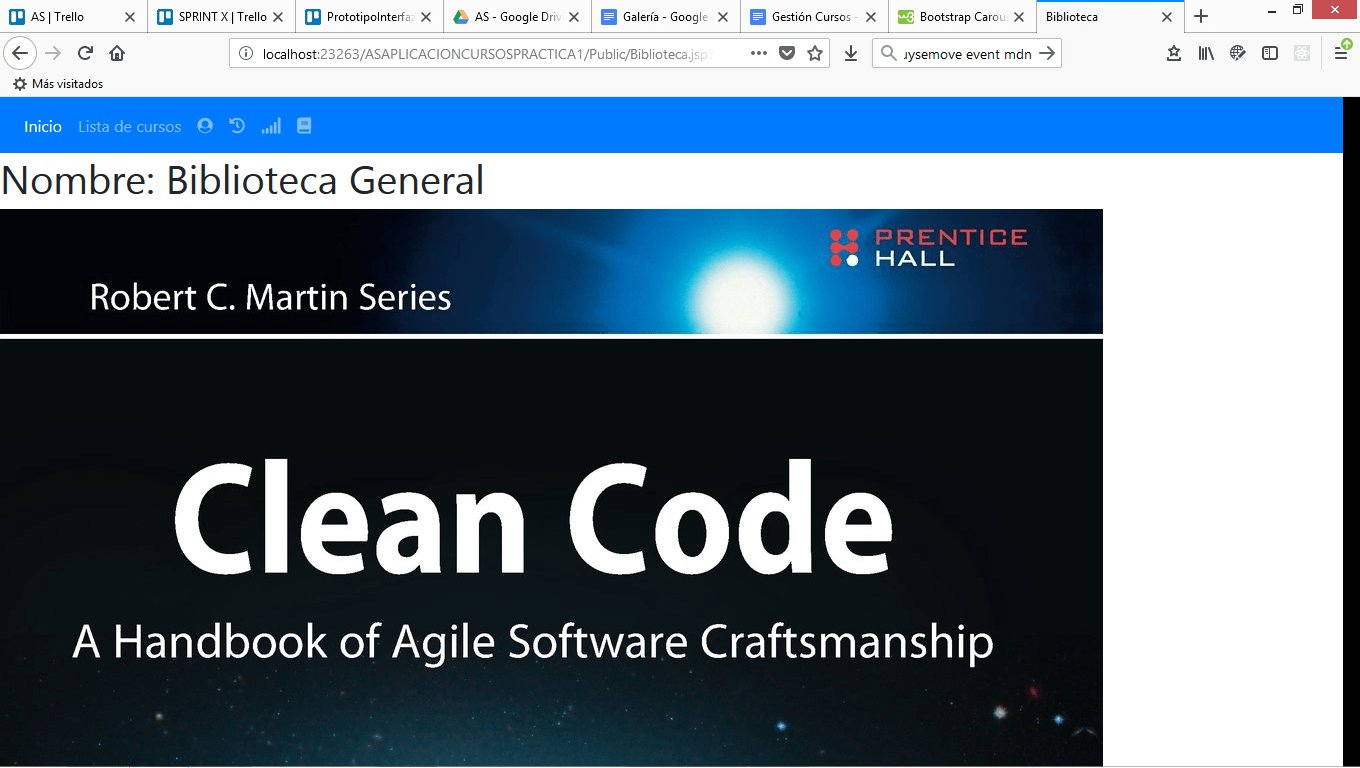Go back to the previous page
The image size is (1360, 768).
tap(20, 53)
